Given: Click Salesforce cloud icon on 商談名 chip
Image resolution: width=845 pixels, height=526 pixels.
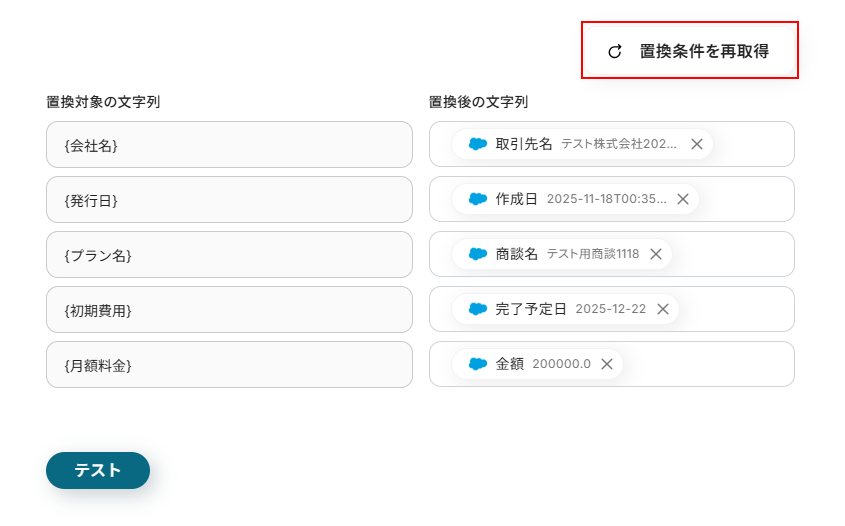Looking at the screenshot, I should pos(478,254).
